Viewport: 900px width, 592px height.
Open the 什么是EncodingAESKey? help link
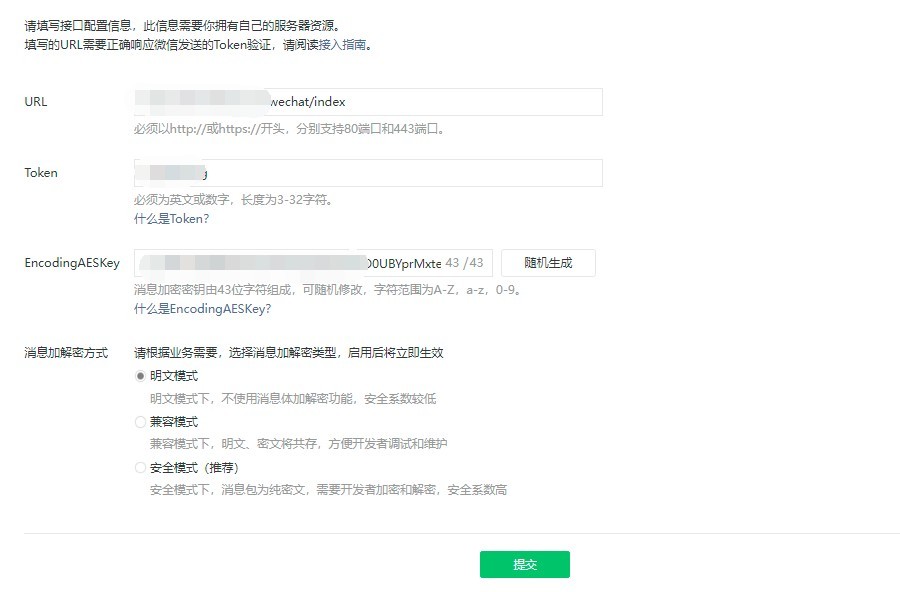tap(202, 309)
